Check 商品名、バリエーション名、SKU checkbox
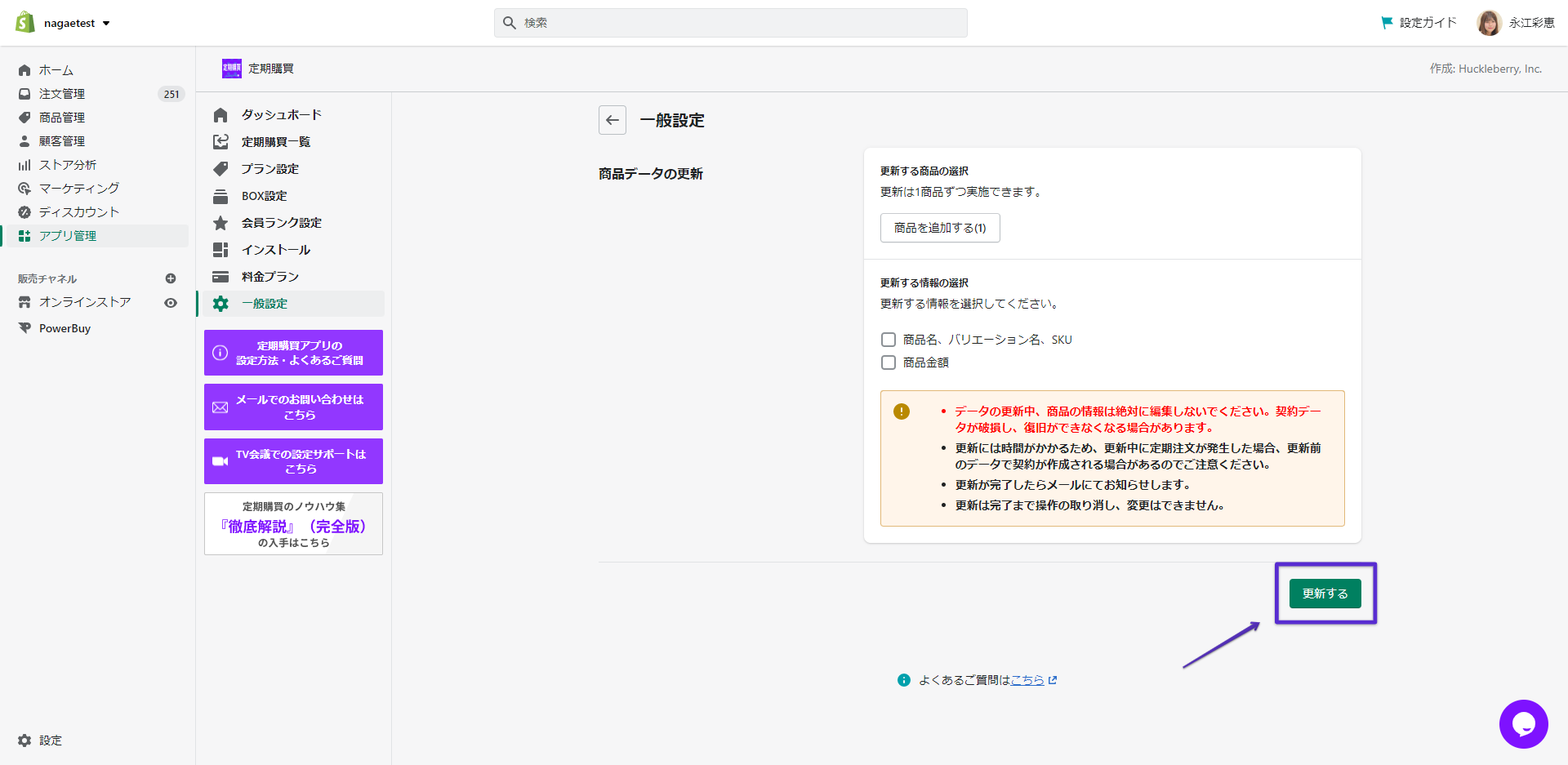This screenshot has width=1568, height=765. (889, 340)
